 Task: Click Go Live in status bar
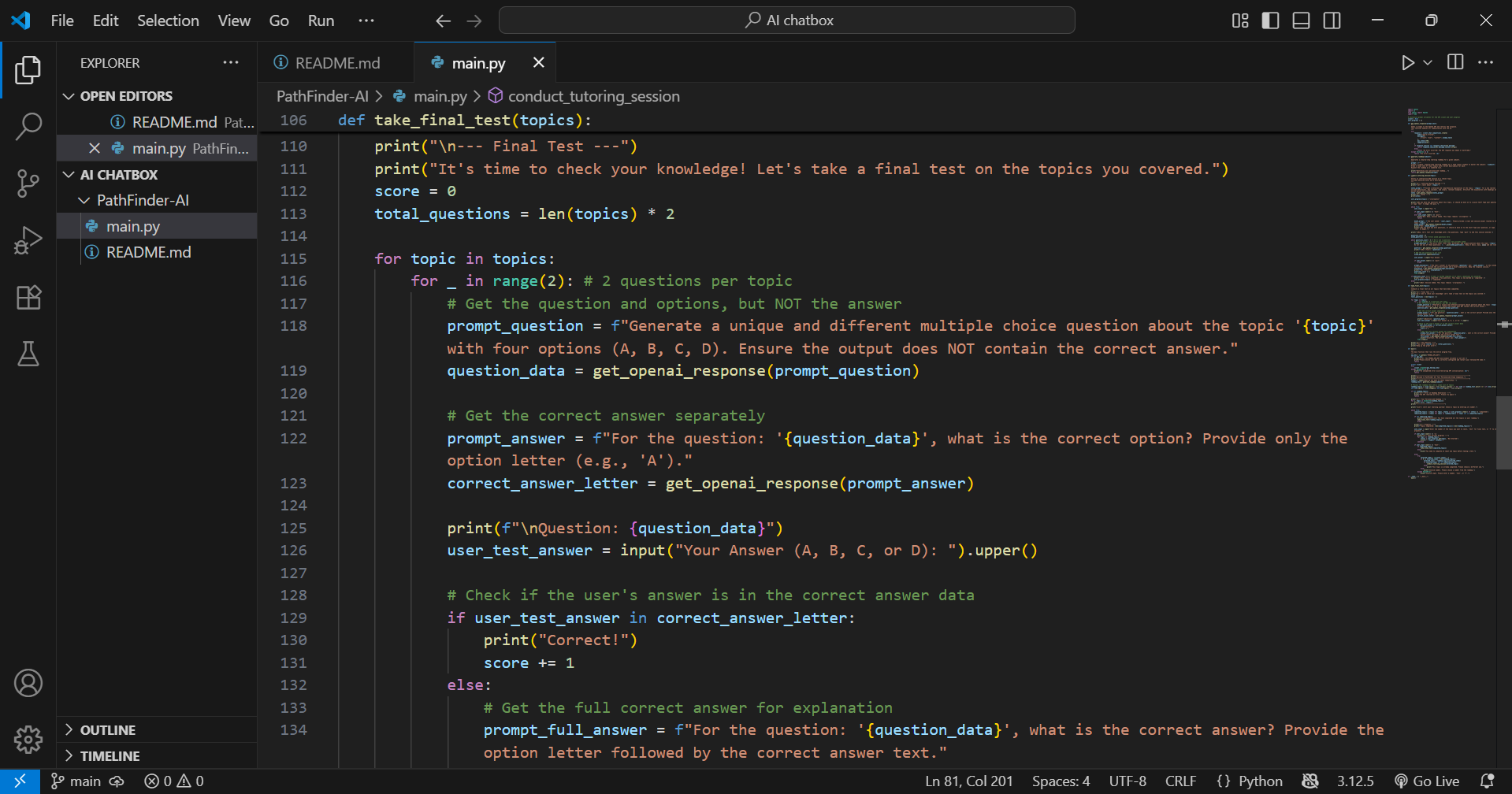coord(1427,781)
